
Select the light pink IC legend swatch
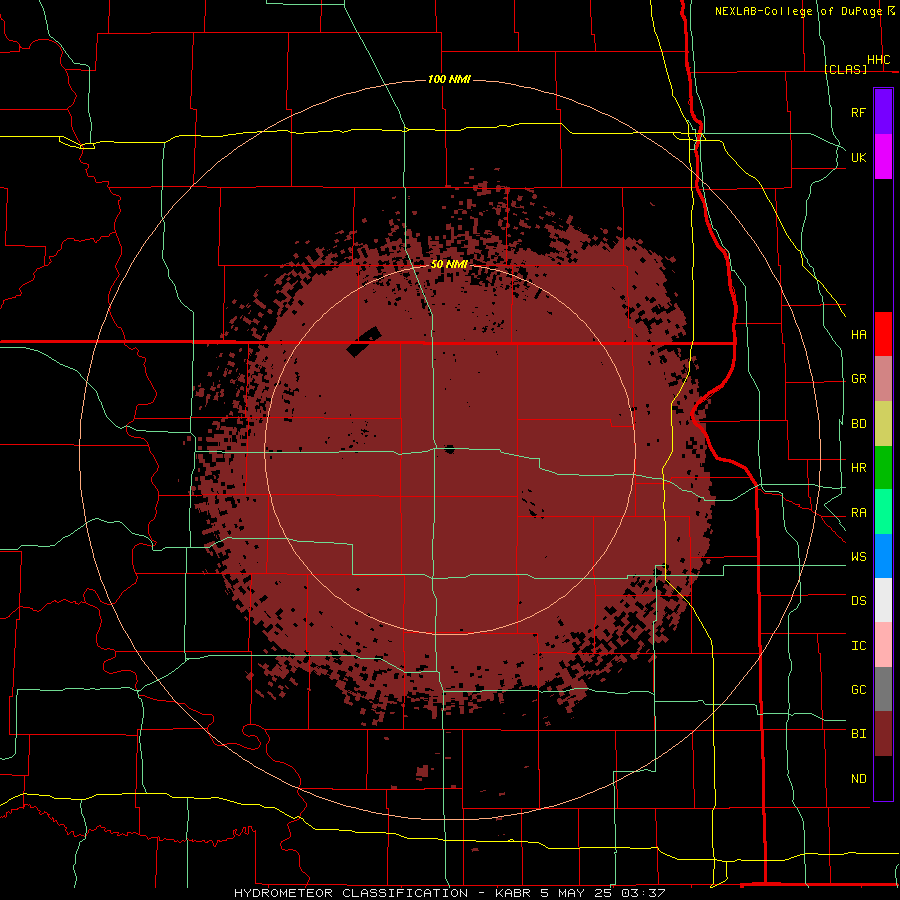click(x=883, y=645)
